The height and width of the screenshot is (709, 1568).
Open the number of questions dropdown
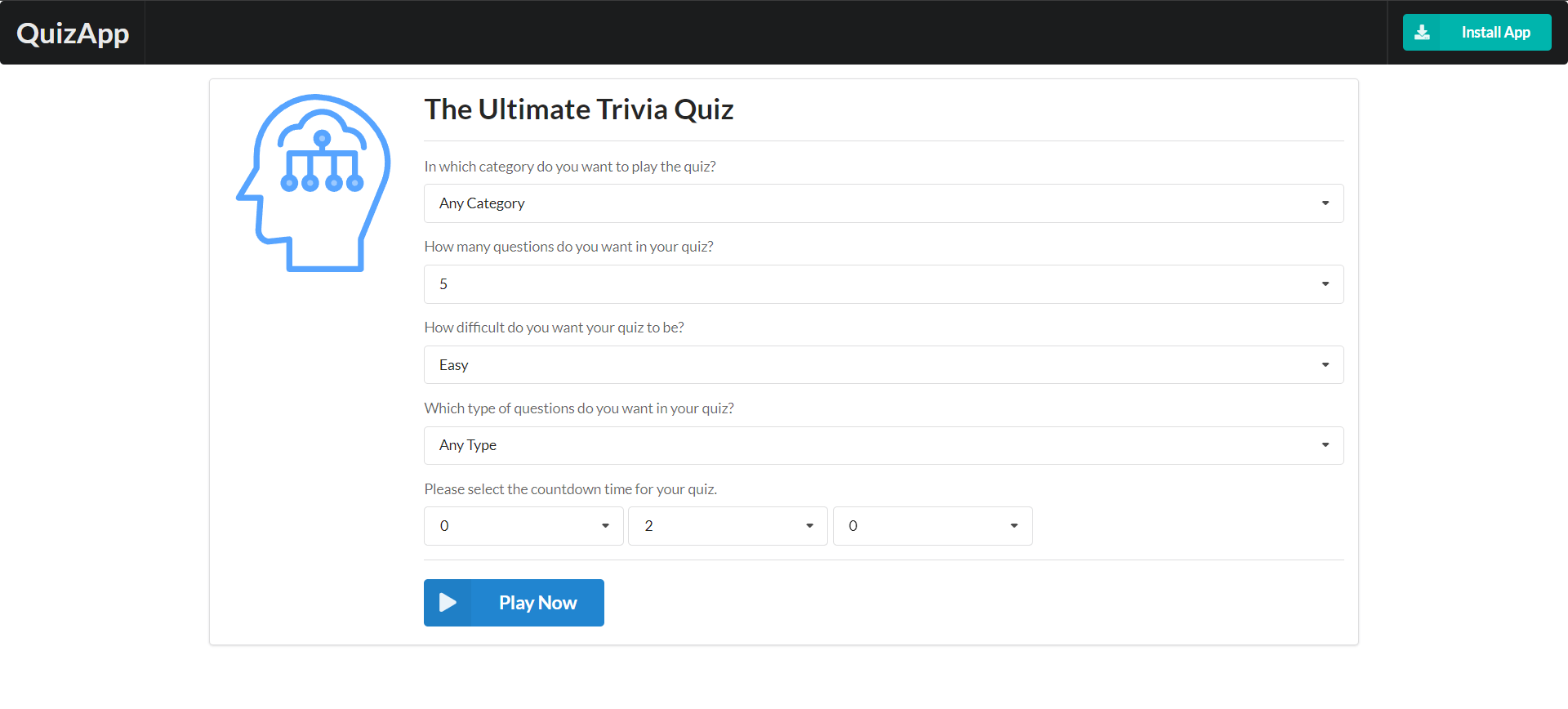pos(882,284)
